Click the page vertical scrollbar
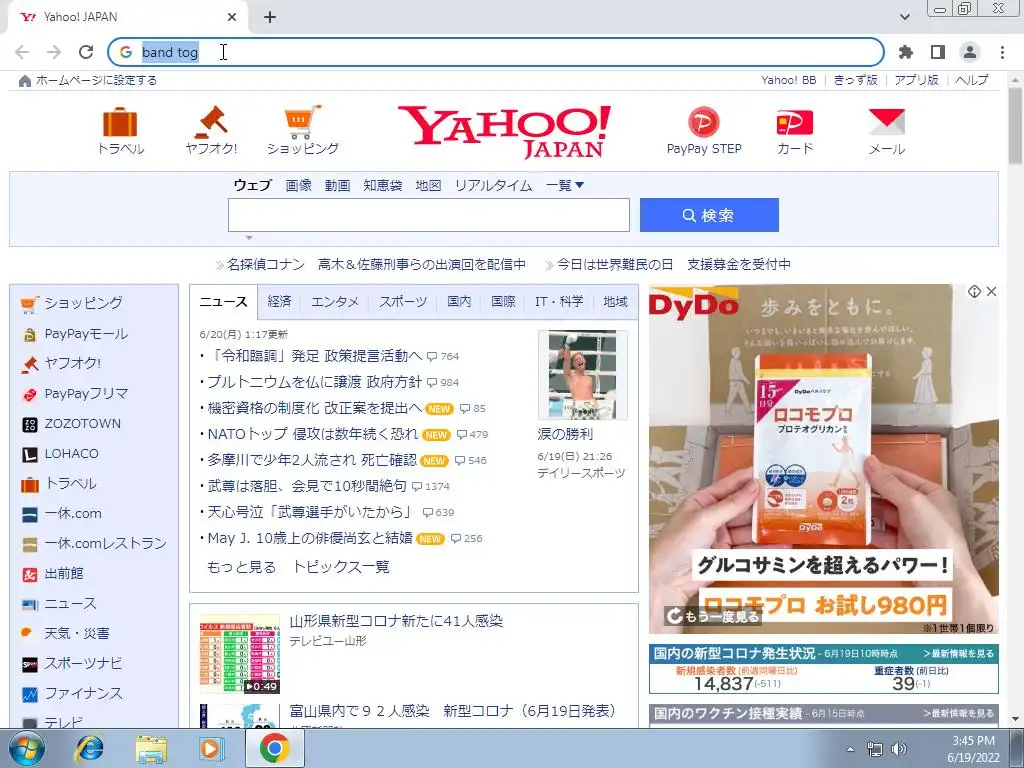This screenshot has width=1024, height=768. pos(1015,125)
